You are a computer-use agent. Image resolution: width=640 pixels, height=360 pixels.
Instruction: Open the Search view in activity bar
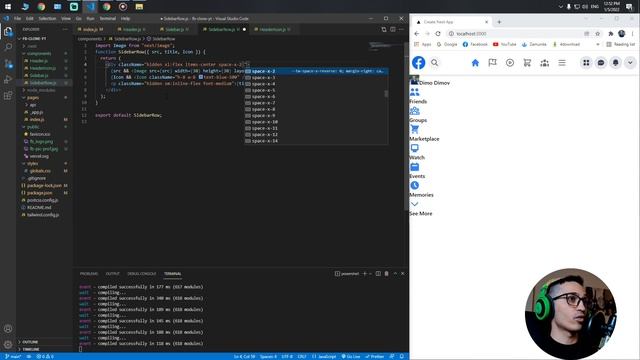(8, 47)
